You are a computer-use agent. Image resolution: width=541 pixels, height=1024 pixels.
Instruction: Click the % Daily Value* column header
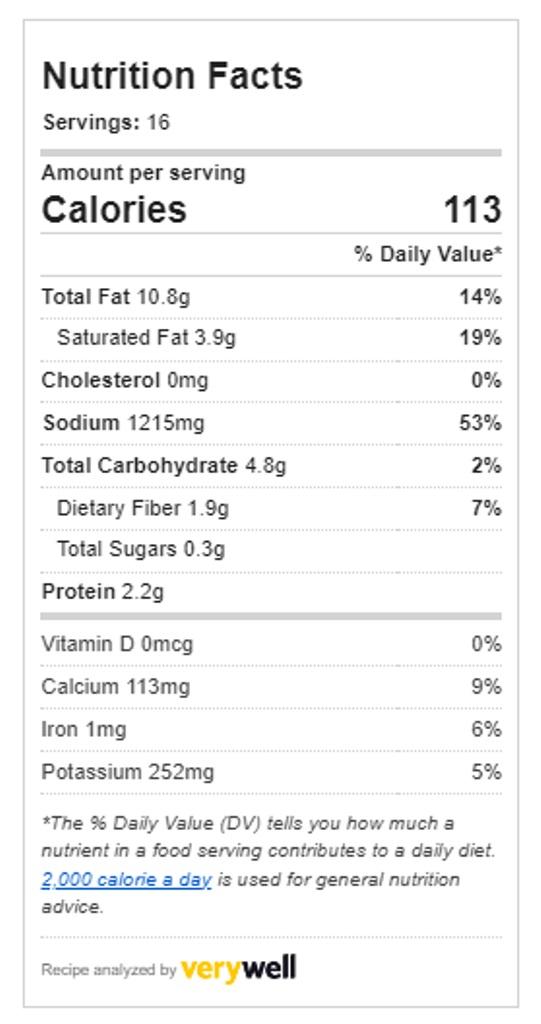[429, 254]
